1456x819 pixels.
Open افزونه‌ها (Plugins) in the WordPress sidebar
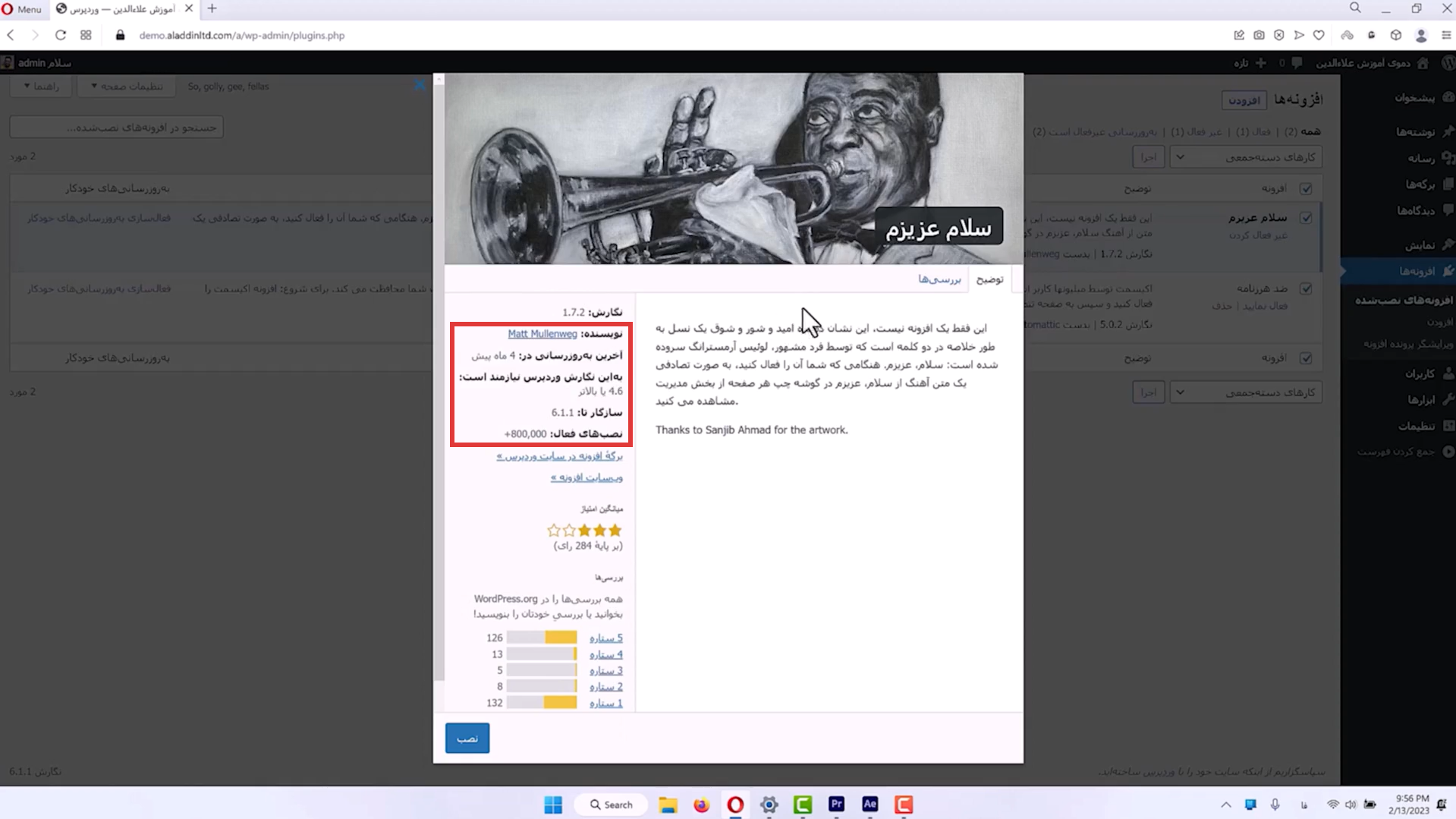point(1417,271)
